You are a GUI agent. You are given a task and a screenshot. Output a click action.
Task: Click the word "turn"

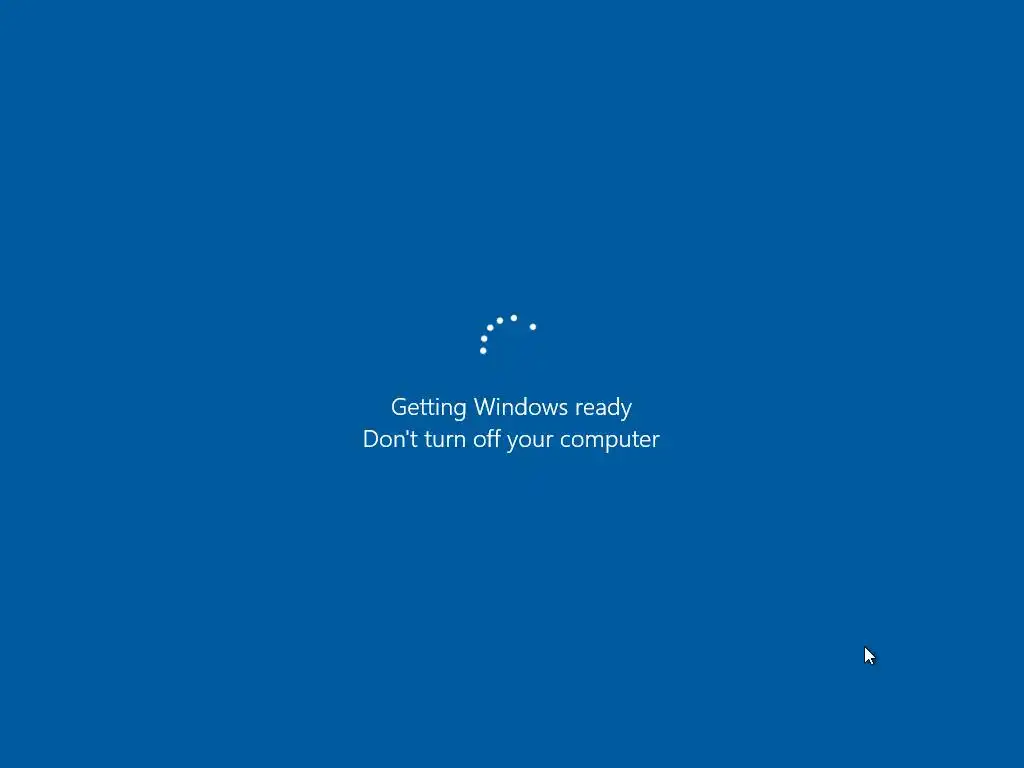[x=445, y=440]
